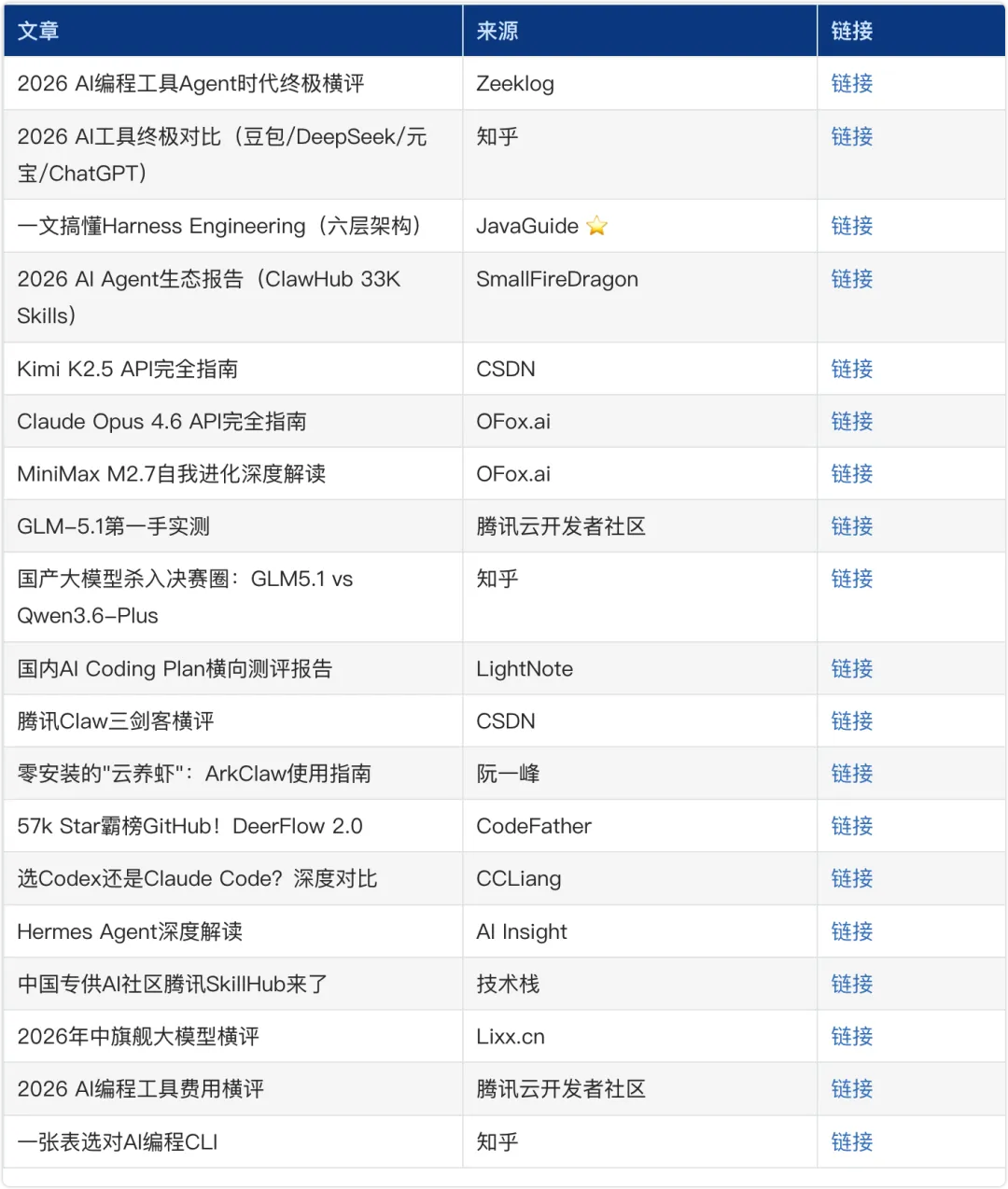This screenshot has height=1189, width=1008.
Task: Open link for GLM-5.1第一手实测
Action: click(851, 527)
